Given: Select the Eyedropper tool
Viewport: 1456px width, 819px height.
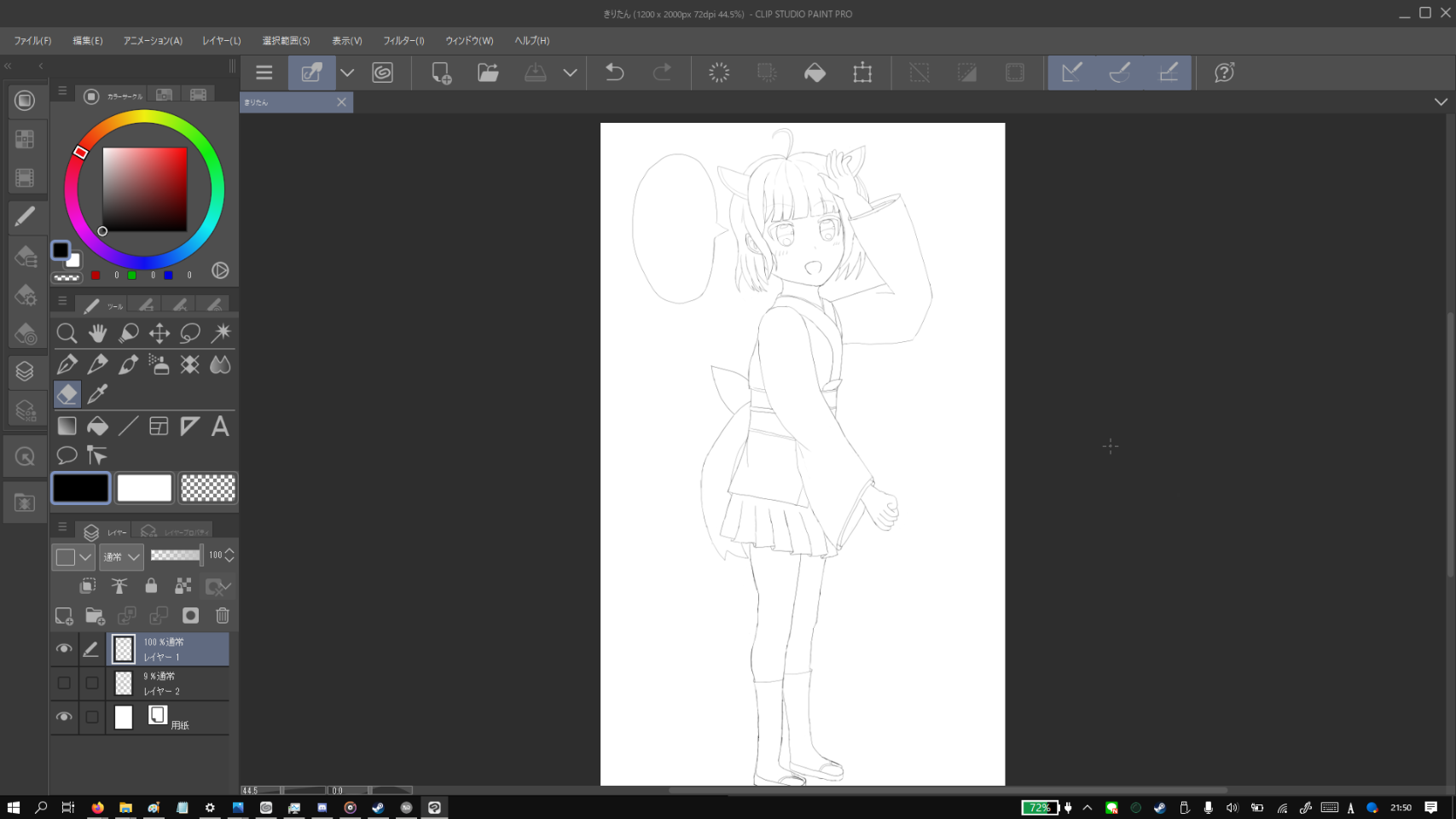Looking at the screenshot, I should pos(97,394).
